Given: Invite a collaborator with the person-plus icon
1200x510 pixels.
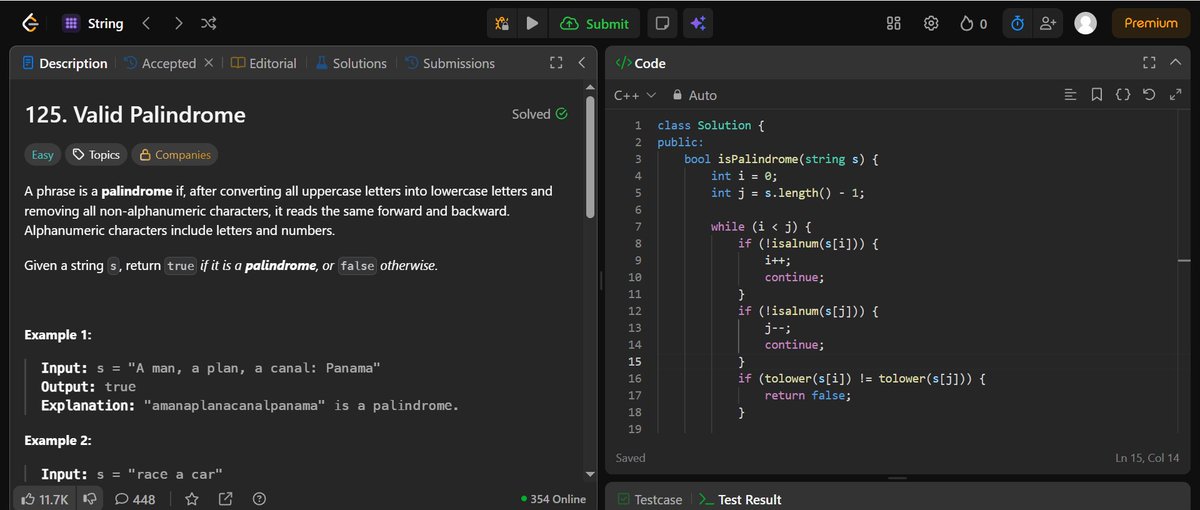Looking at the screenshot, I should [1048, 23].
